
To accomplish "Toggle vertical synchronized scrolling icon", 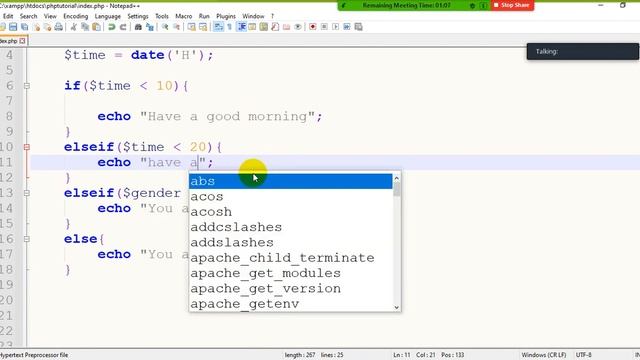I will pos(191,27).
